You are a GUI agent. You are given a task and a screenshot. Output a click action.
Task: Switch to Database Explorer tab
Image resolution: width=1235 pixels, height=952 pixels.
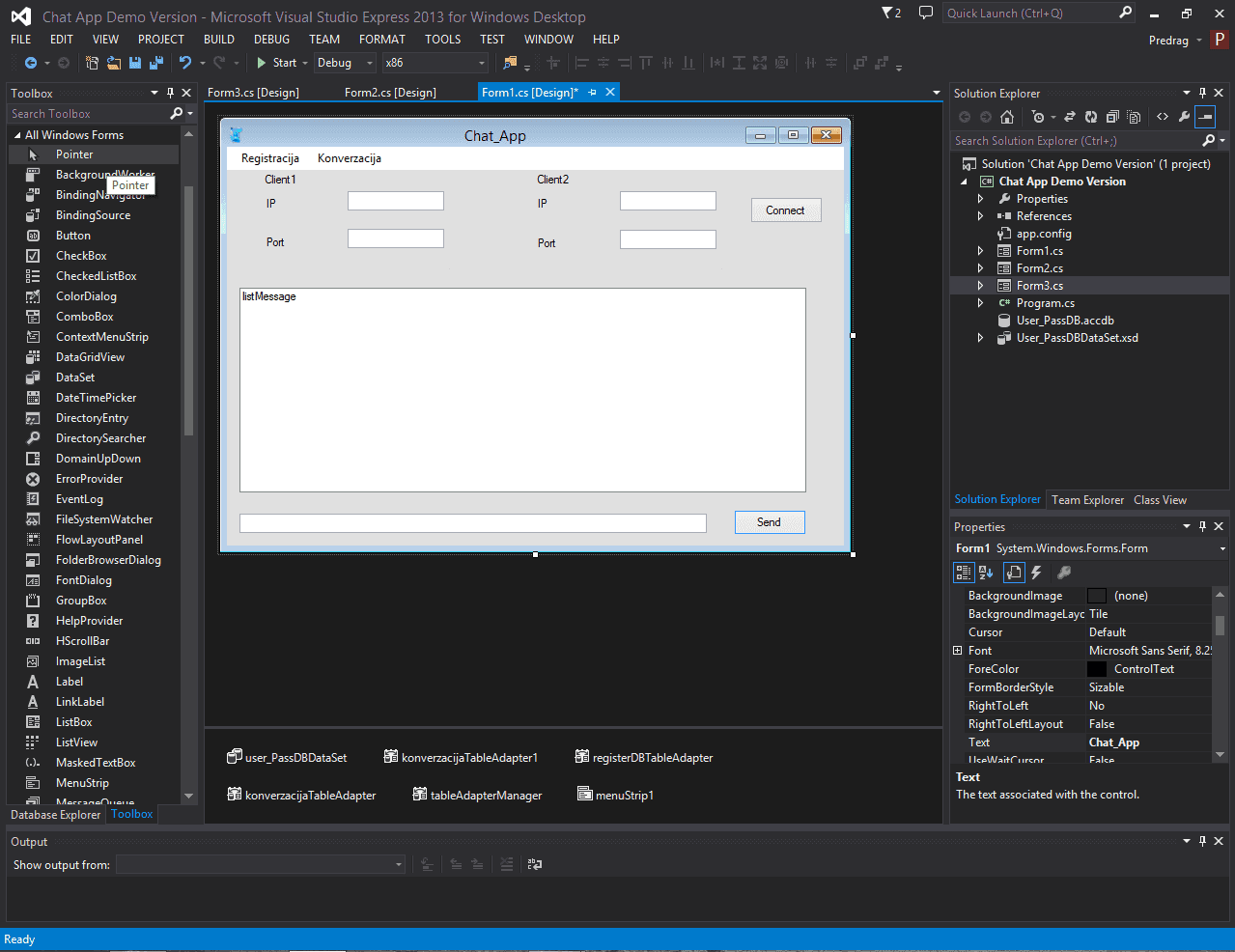55,815
